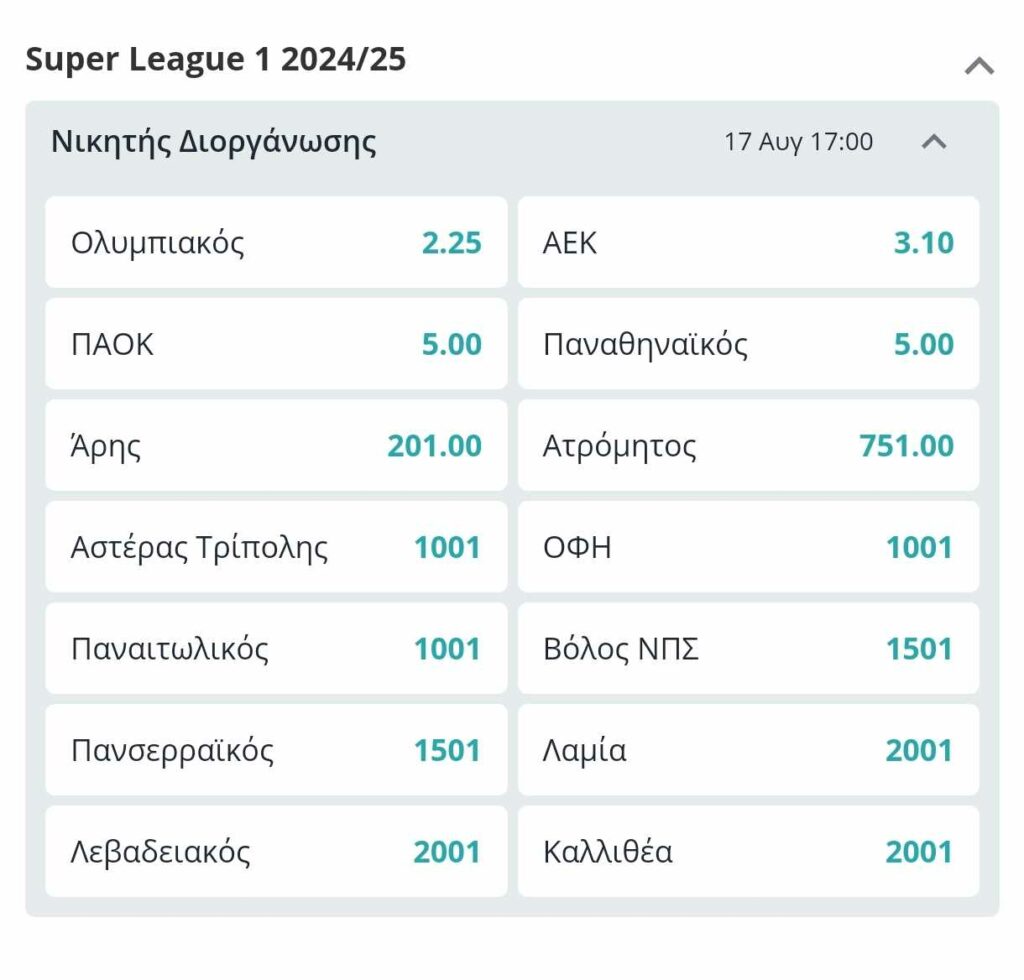
Task: Add Καλλιθέα 2001 selection
Action: [x=748, y=852]
